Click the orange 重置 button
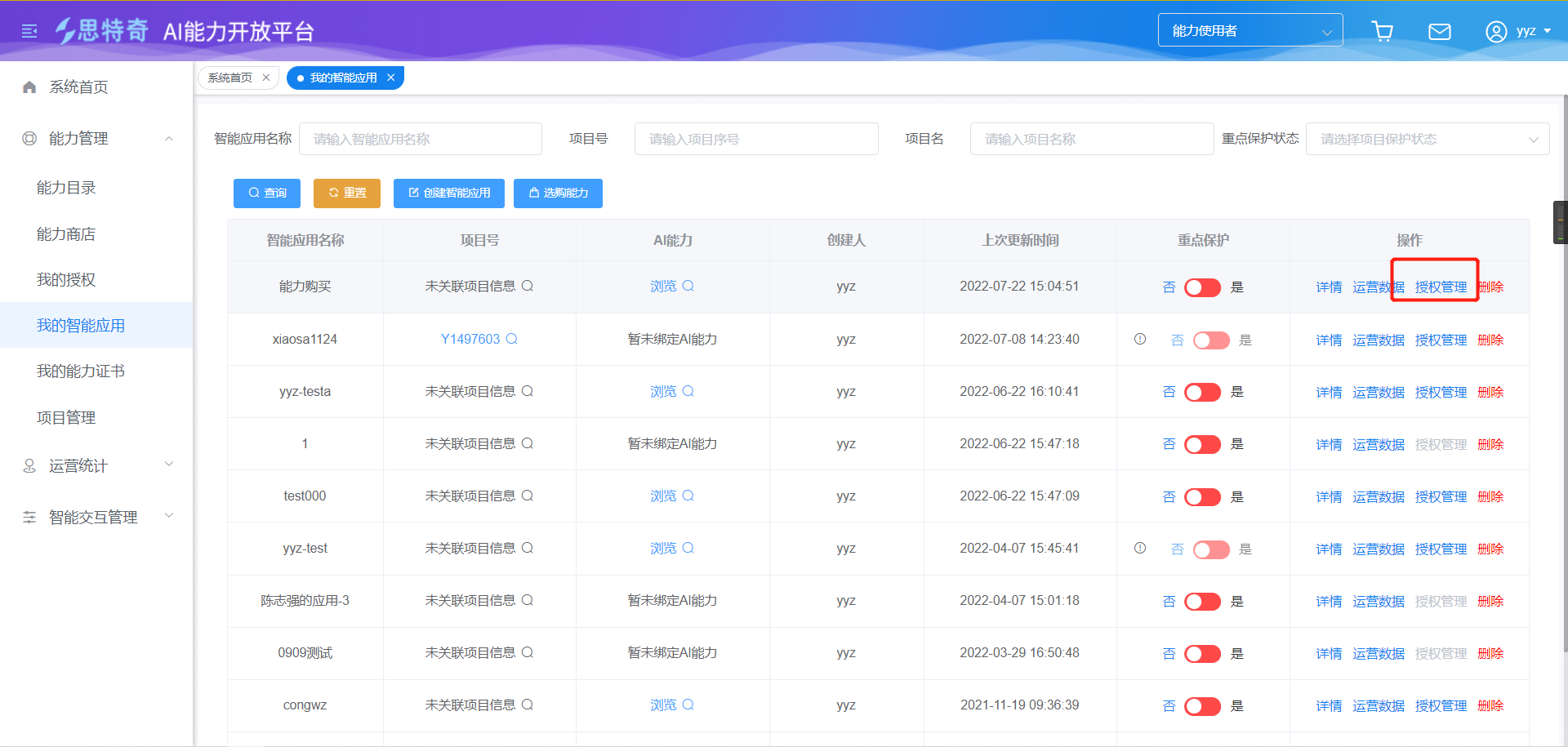This screenshot has width=1568, height=747. [x=347, y=193]
